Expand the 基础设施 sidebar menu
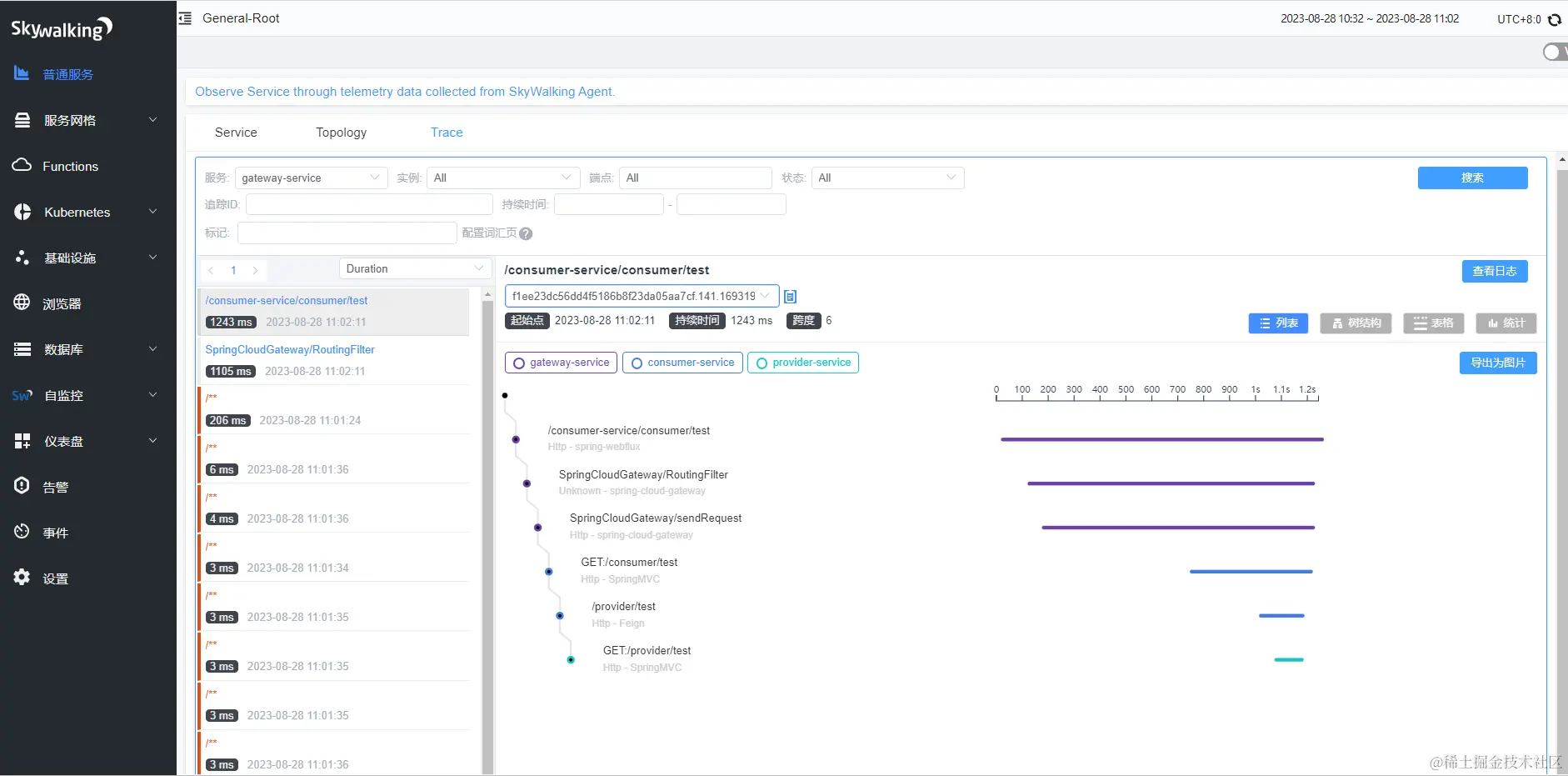The height and width of the screenshot is (776, 1568). click(x=153, y=258)
